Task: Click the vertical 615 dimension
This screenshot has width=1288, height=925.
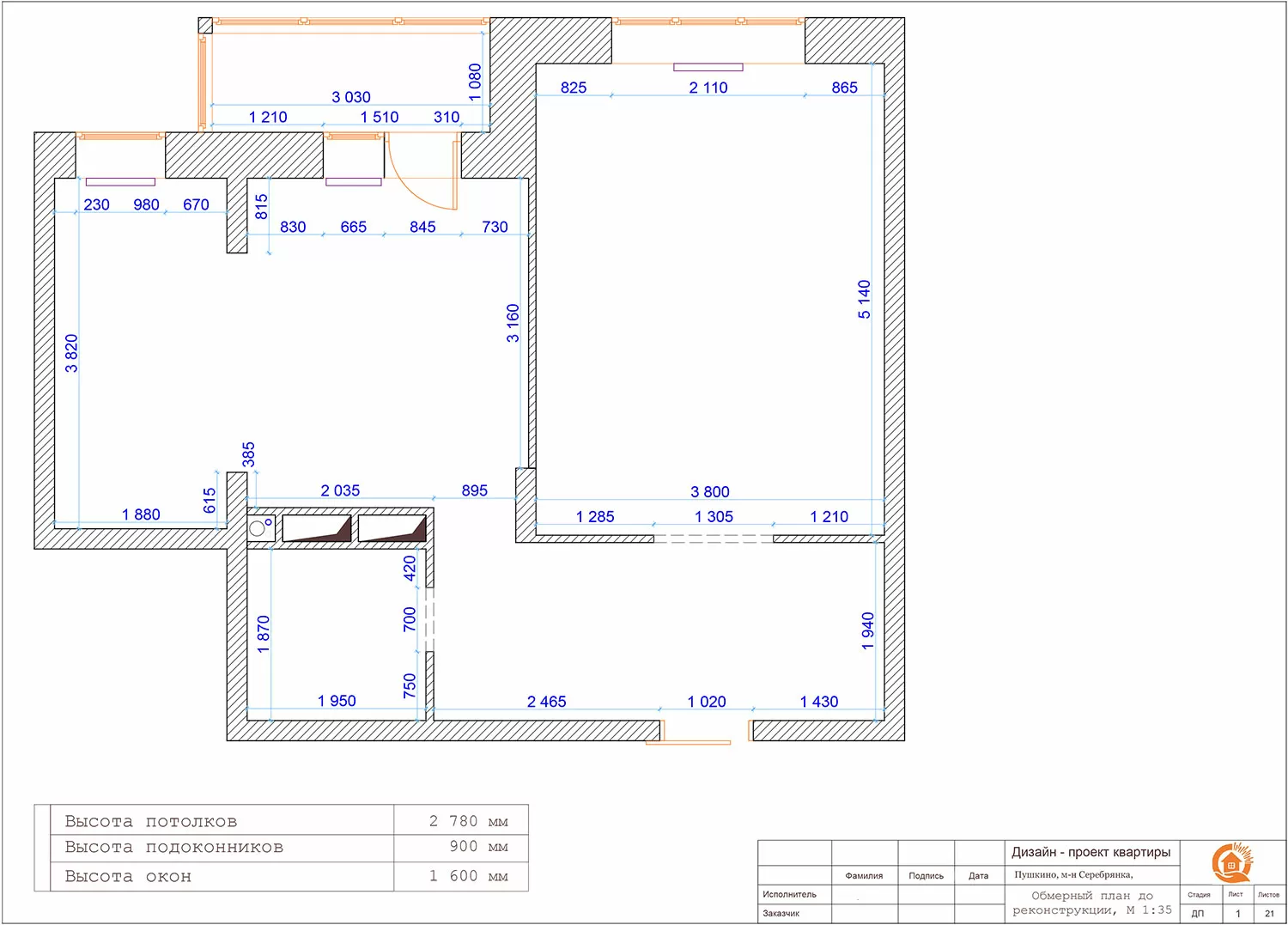Action: 210,501
